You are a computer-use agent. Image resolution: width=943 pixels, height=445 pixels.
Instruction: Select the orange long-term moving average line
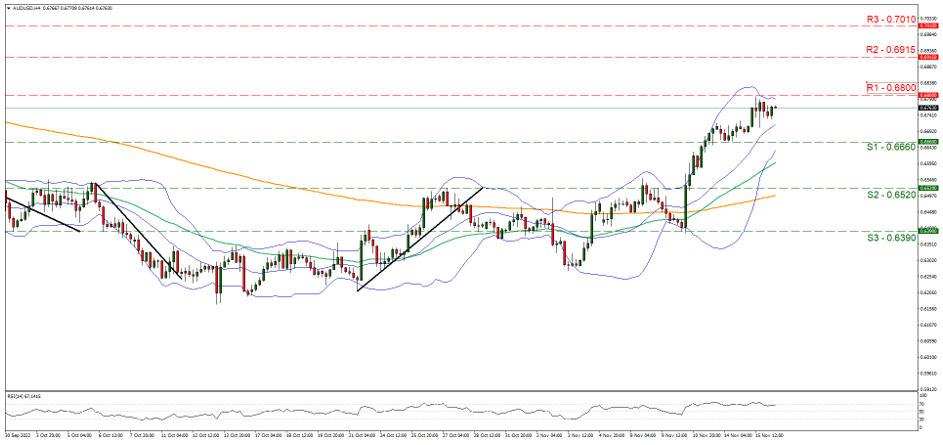pos(200,172)
